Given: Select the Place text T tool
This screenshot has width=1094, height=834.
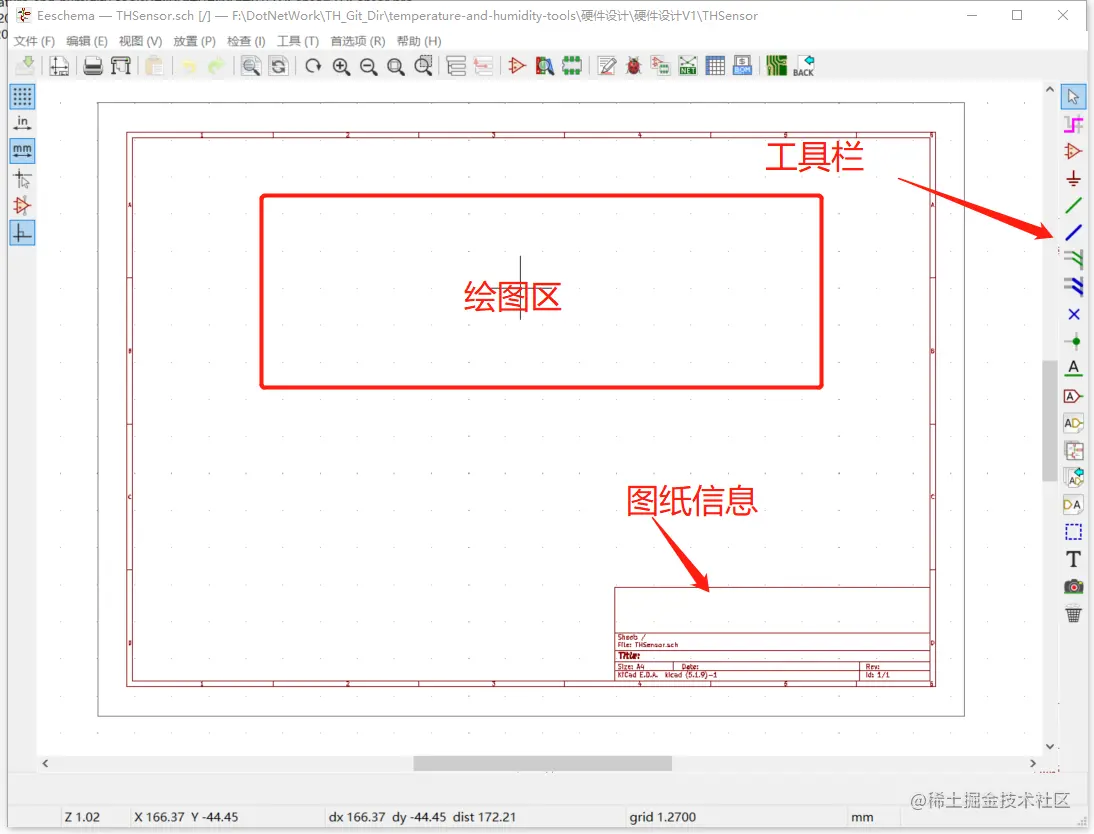Looking at the screenshot, I should point(1073,560).
